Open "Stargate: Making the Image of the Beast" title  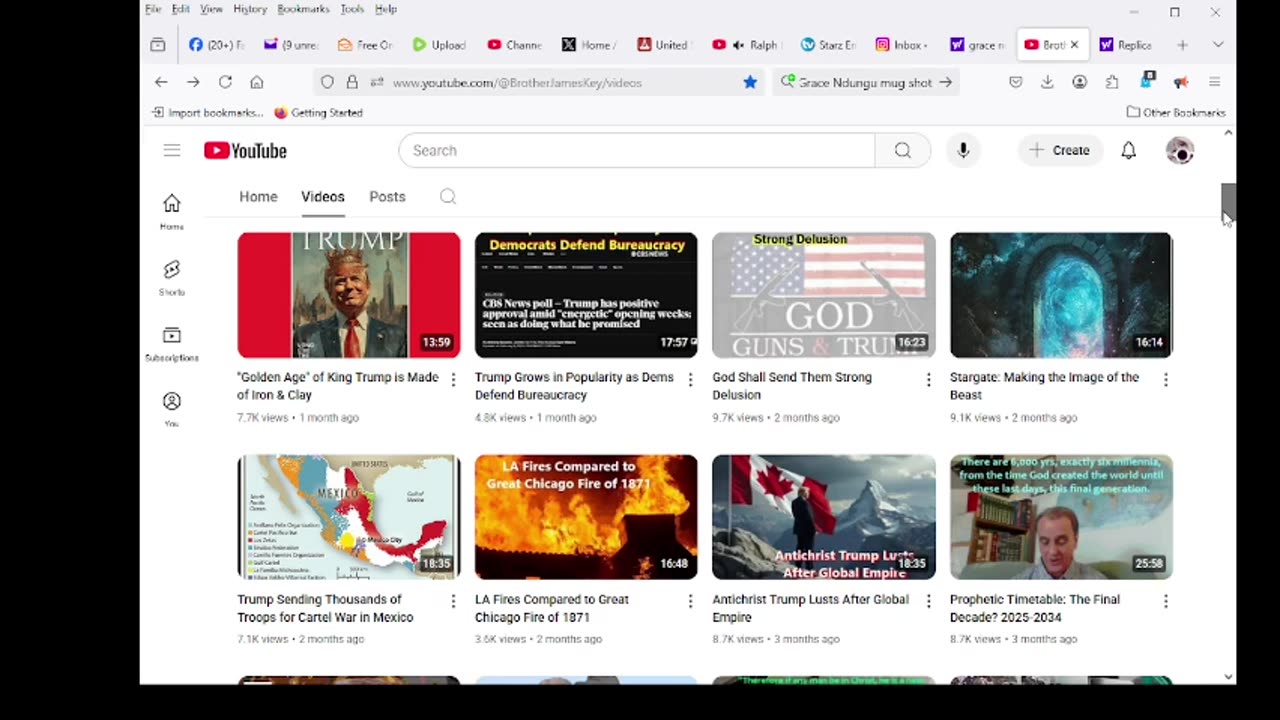[x=1044, y=386]
